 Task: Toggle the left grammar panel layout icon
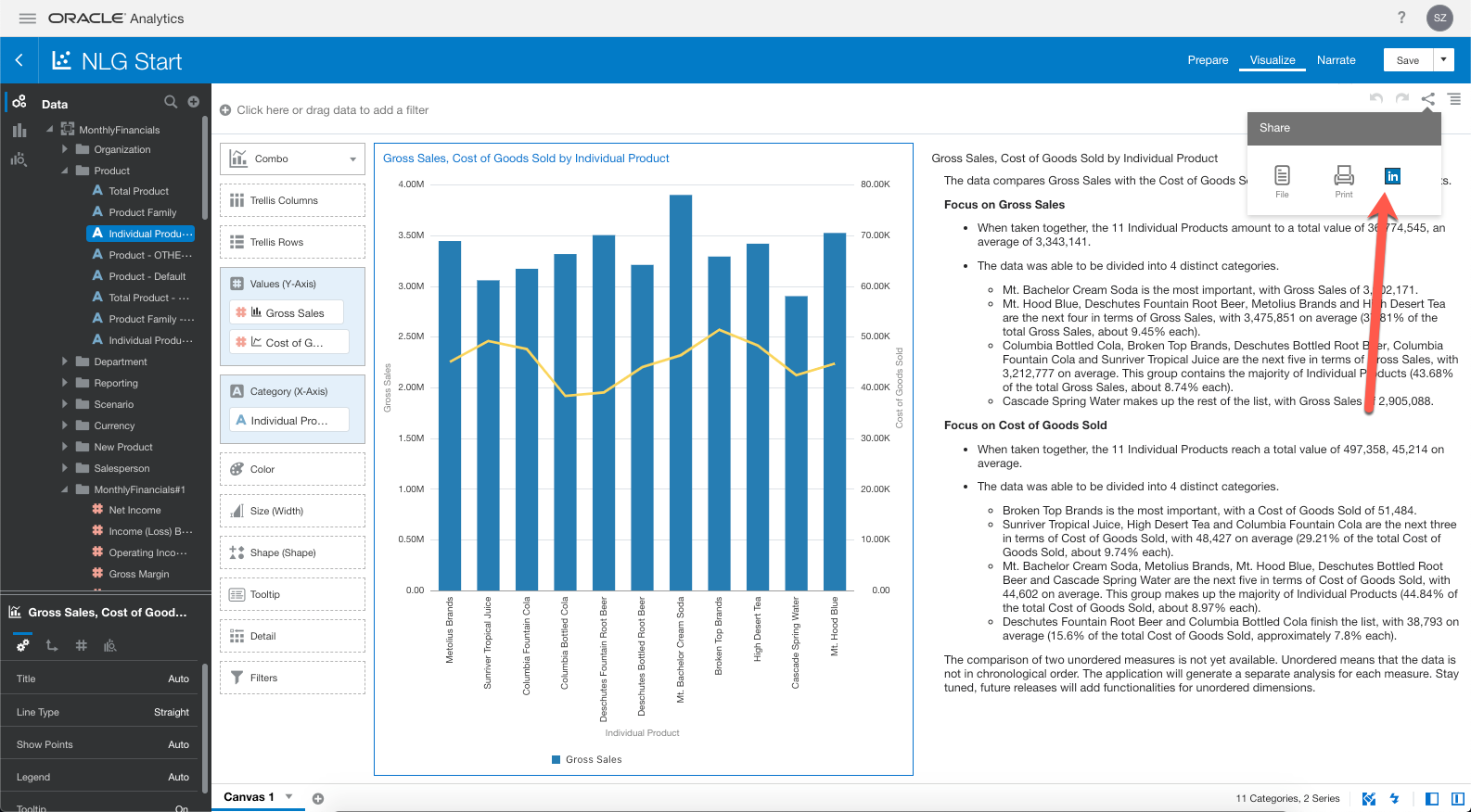click(x=1432, y=798)
